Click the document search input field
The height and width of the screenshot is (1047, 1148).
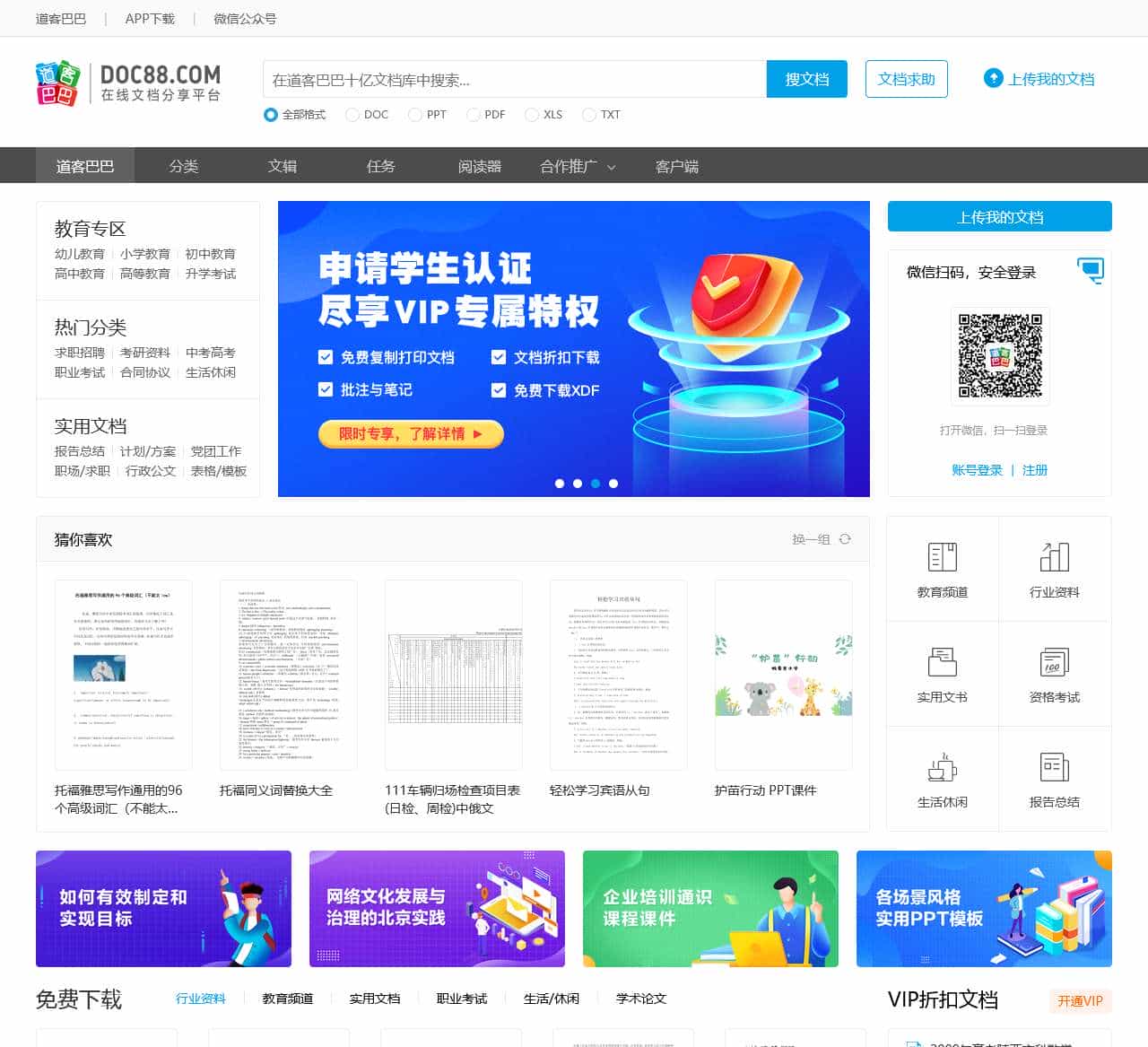(515, 79)
